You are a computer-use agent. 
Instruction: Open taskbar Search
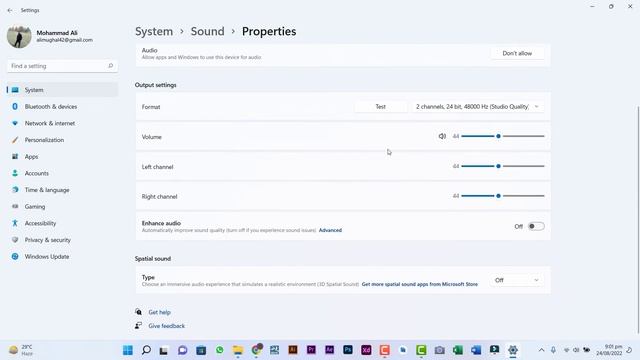tap(146, 350)
